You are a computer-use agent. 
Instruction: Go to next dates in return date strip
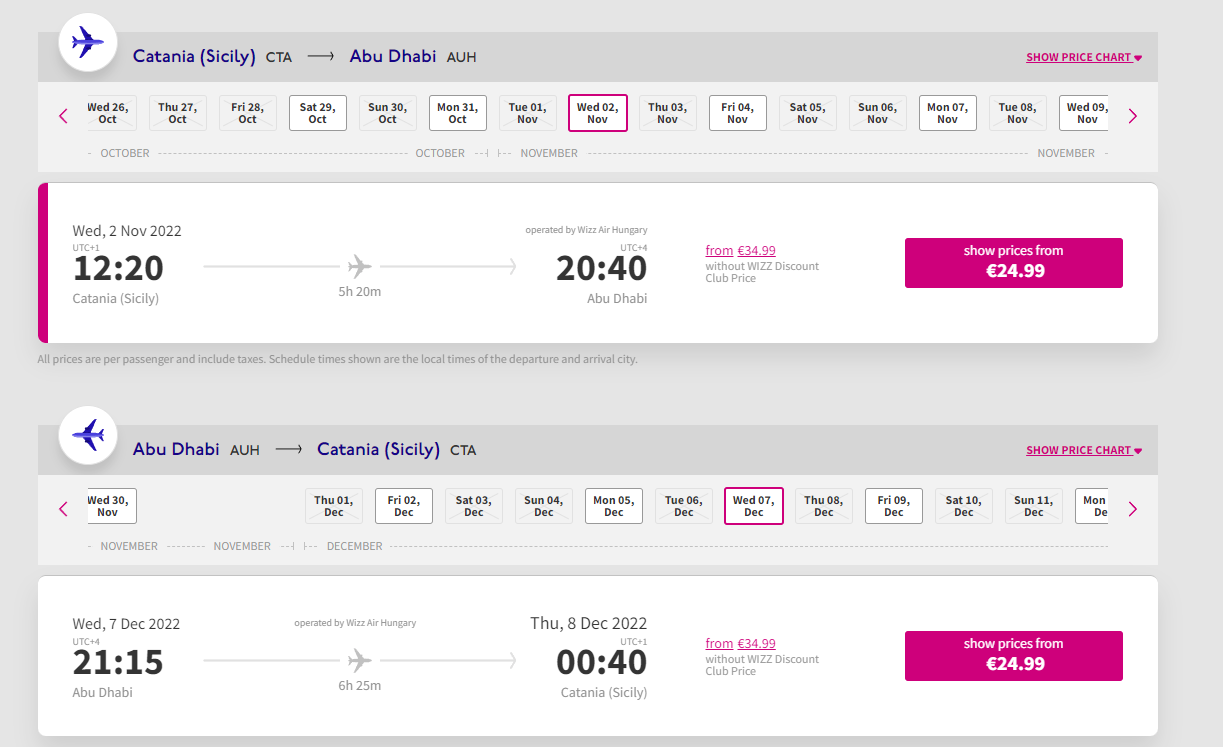click(1133, 509)
